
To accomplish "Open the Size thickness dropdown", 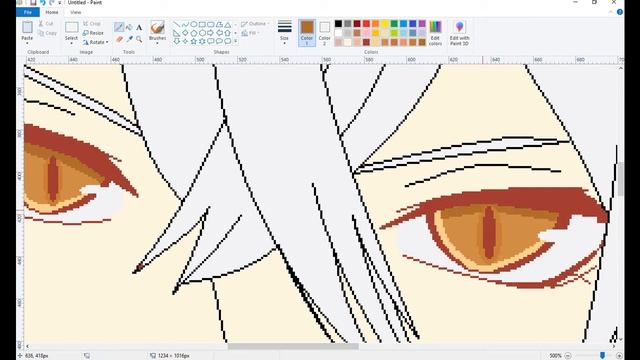I will [284, 33].
